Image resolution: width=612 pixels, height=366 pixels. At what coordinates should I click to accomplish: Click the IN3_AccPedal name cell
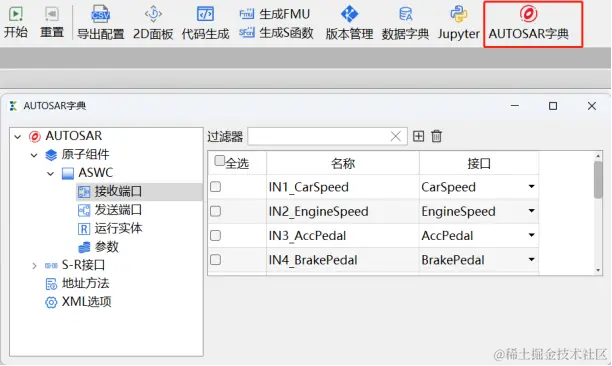click(343, 236)
